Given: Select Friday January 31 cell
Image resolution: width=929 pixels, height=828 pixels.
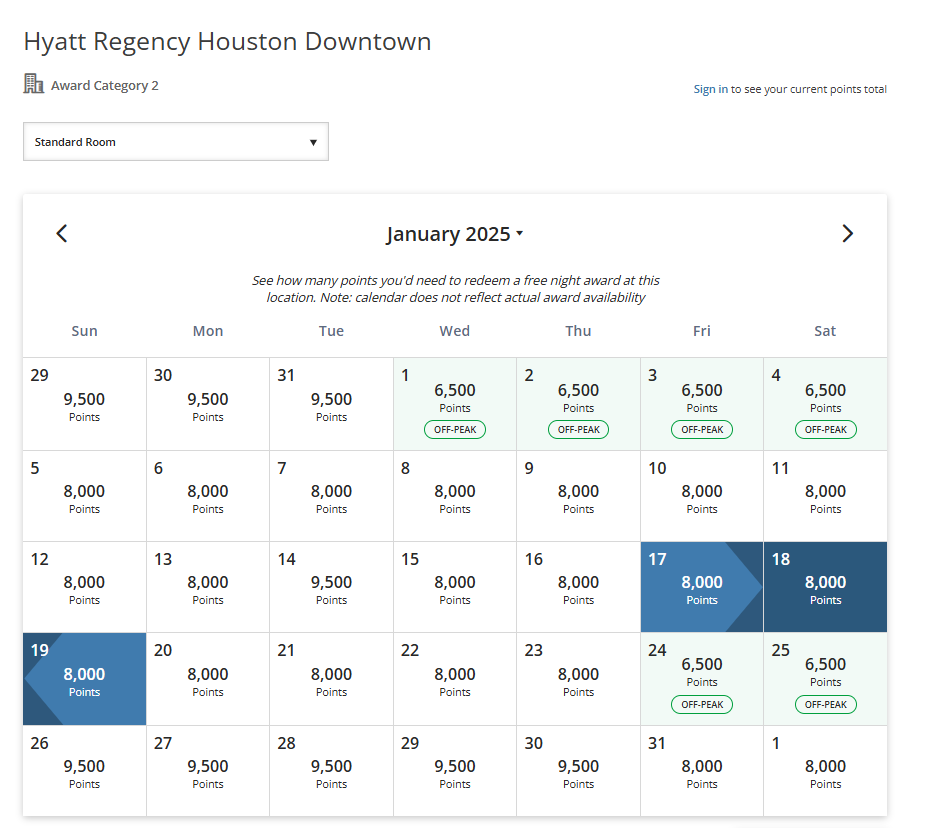Looking at the screenshot, I should (702, 771).
